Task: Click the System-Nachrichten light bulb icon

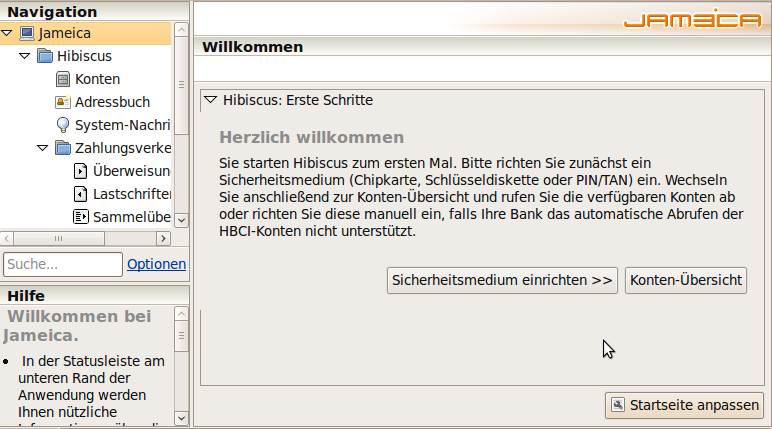Action: [63, 125]
